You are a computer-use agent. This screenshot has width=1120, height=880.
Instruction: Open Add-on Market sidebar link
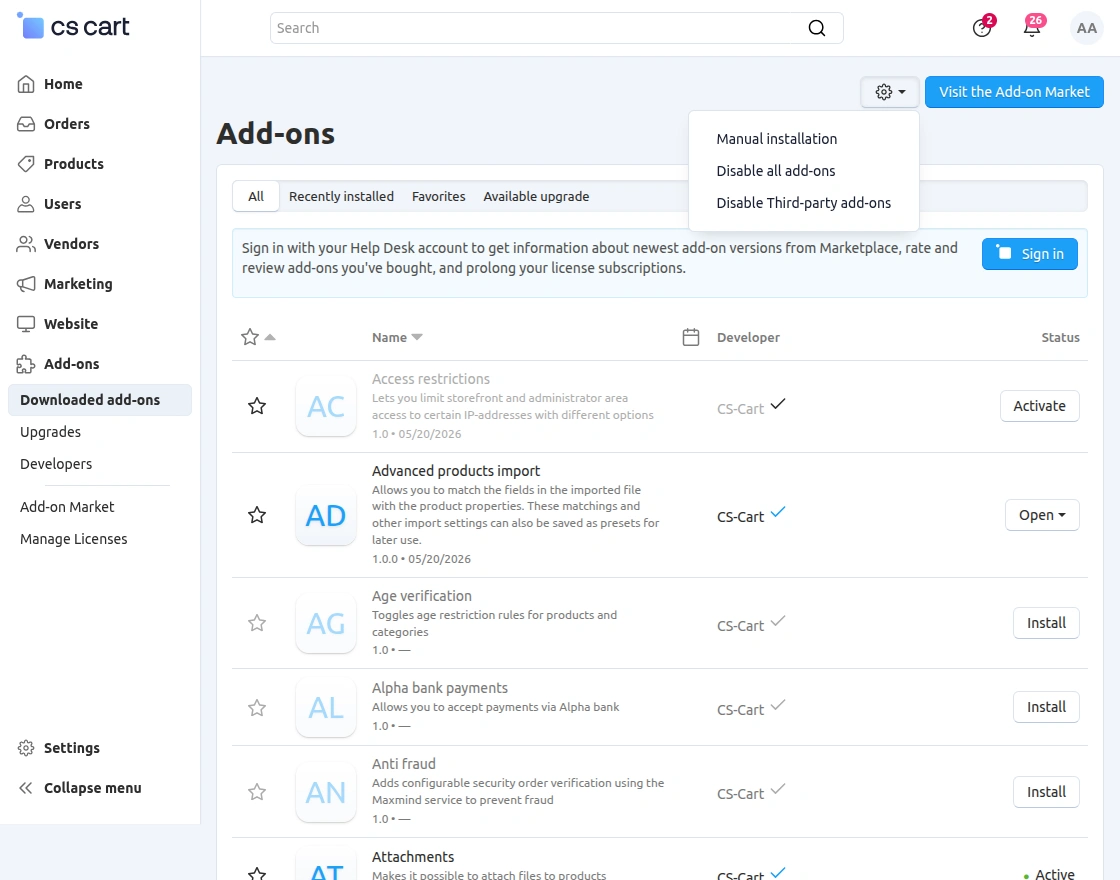tap(67, 507)
